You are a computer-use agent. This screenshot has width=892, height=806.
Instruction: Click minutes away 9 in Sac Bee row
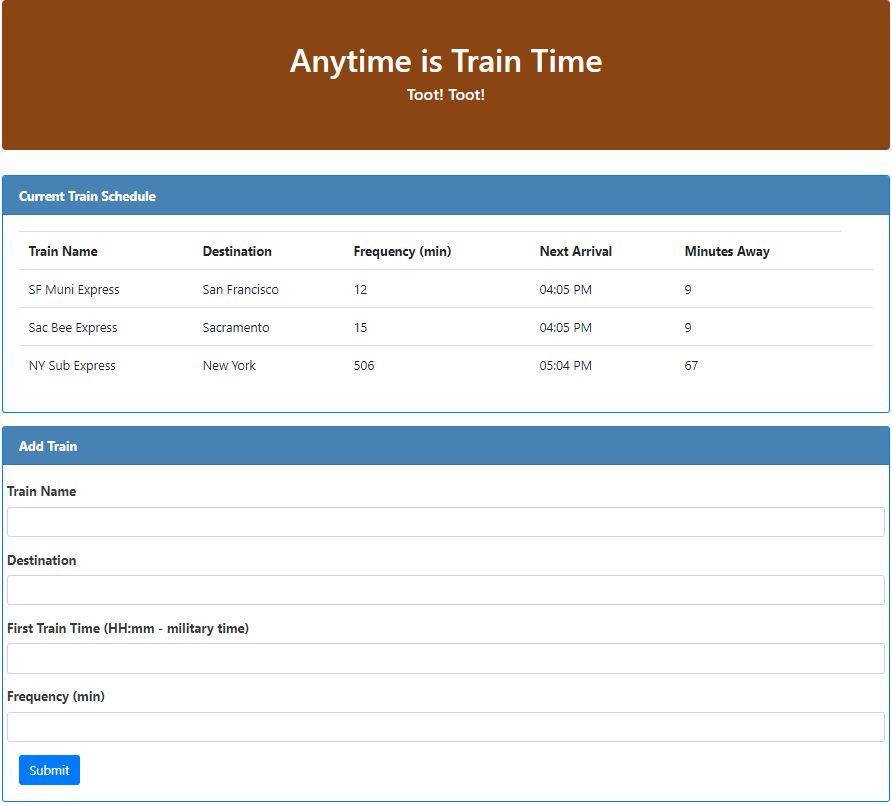688,327
